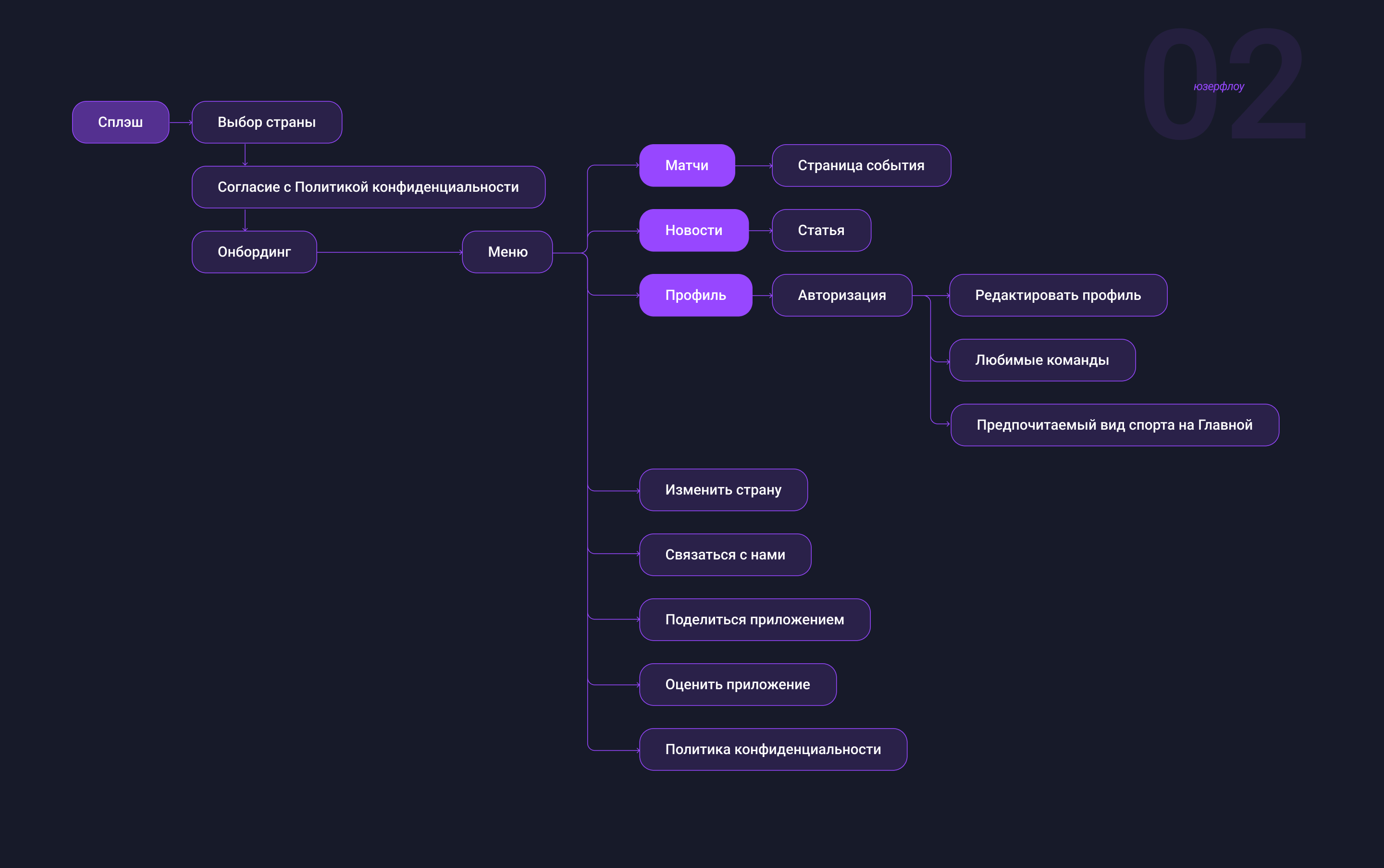Click the Любимые команды node

click(1042, 360)
